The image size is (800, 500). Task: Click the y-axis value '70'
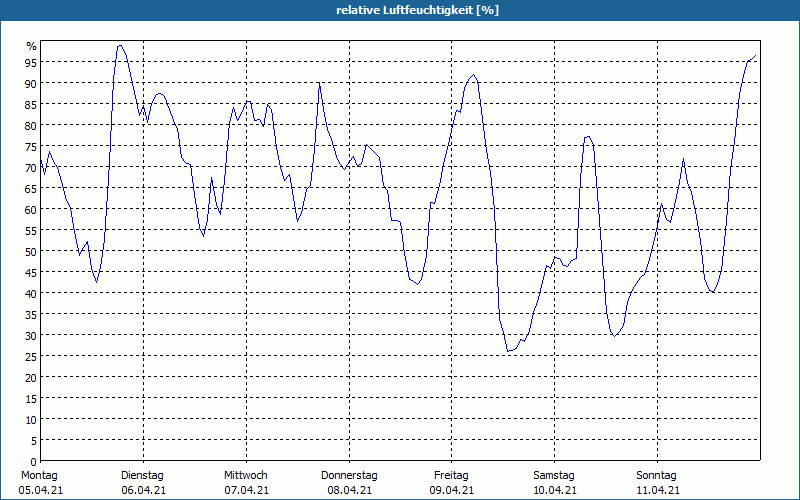[31, 167]
